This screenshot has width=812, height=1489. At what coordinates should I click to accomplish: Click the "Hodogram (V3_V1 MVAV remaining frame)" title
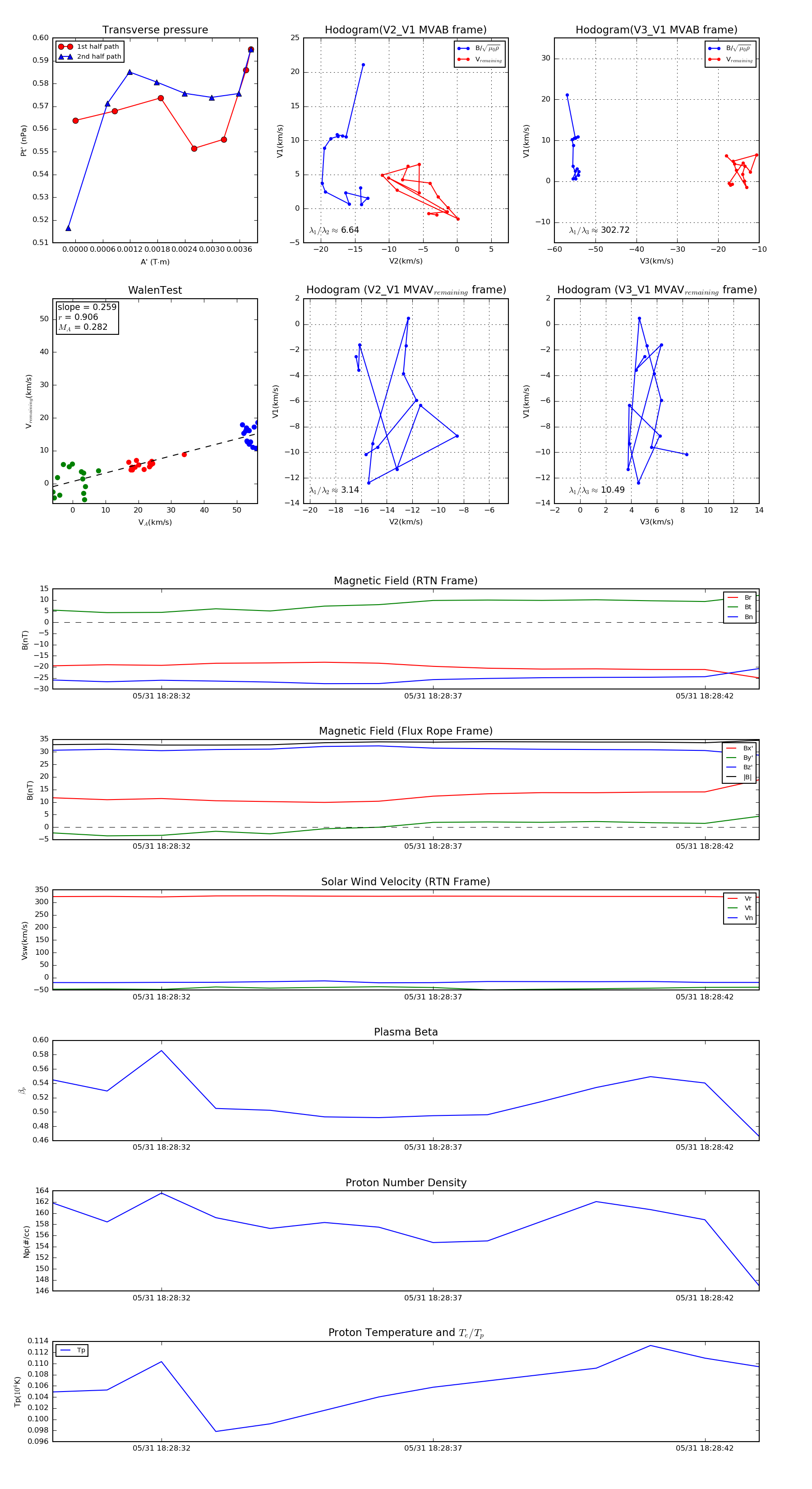(x=656, y=290)
